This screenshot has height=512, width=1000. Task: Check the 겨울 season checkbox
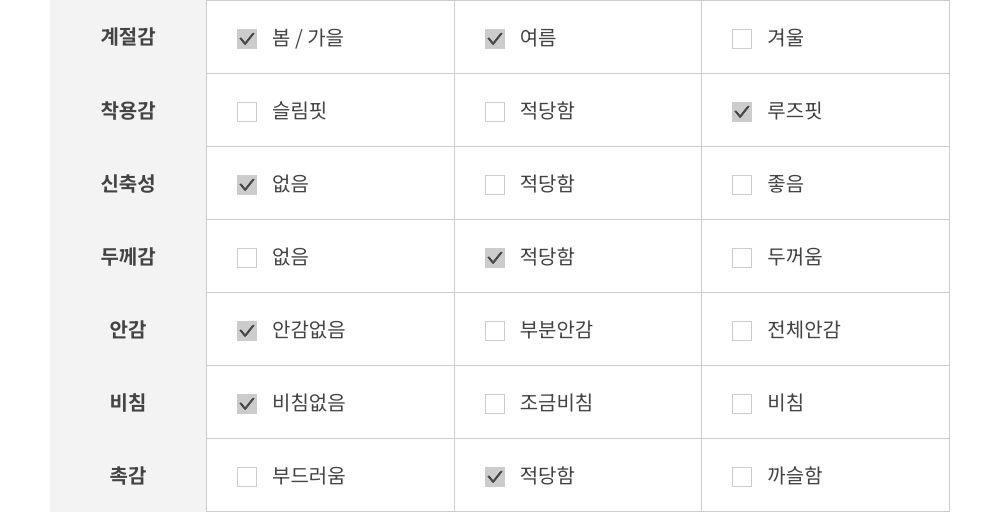pos(742,39)
